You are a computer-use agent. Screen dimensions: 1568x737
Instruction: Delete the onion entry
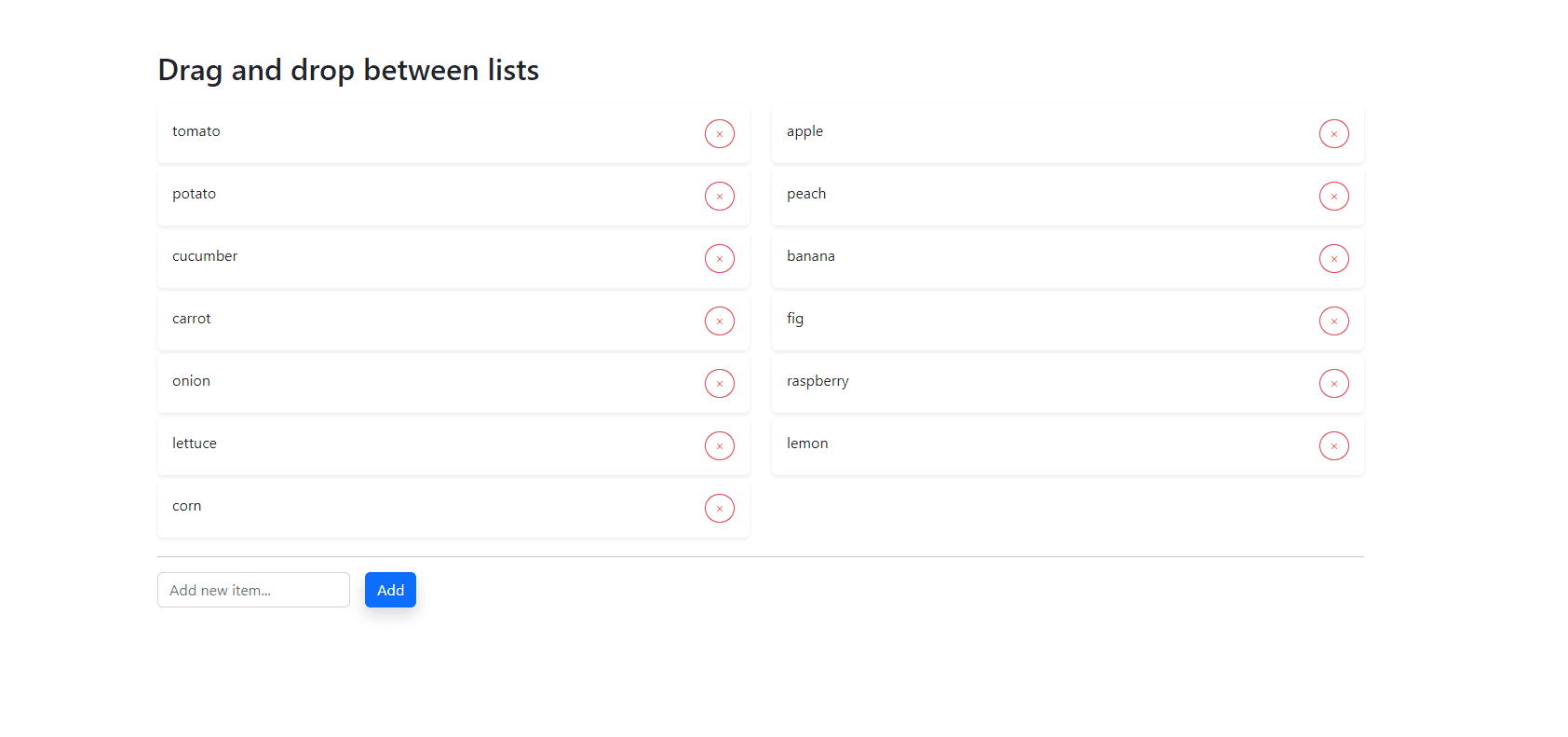pyautogui.click(x=719, y=384)
